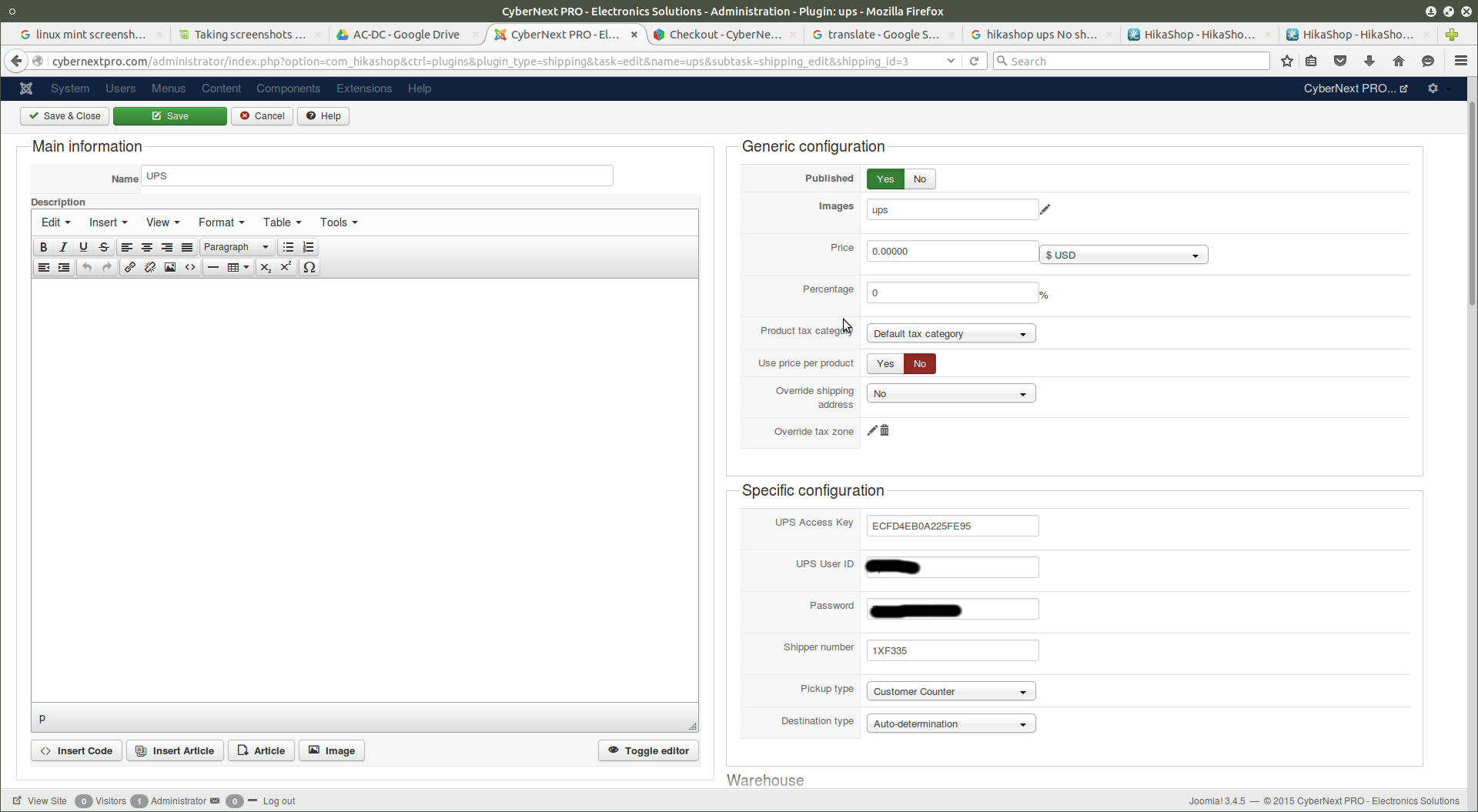Align description text left
This screenshot has height=812, width=1478.
(x=127, y=247)
